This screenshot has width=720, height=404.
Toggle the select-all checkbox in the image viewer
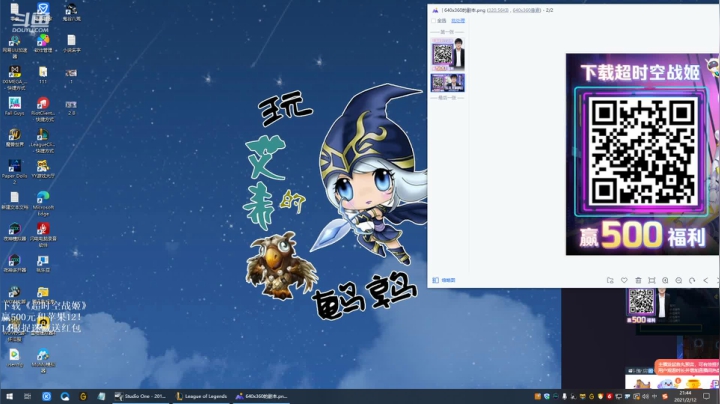coord(433,21)
